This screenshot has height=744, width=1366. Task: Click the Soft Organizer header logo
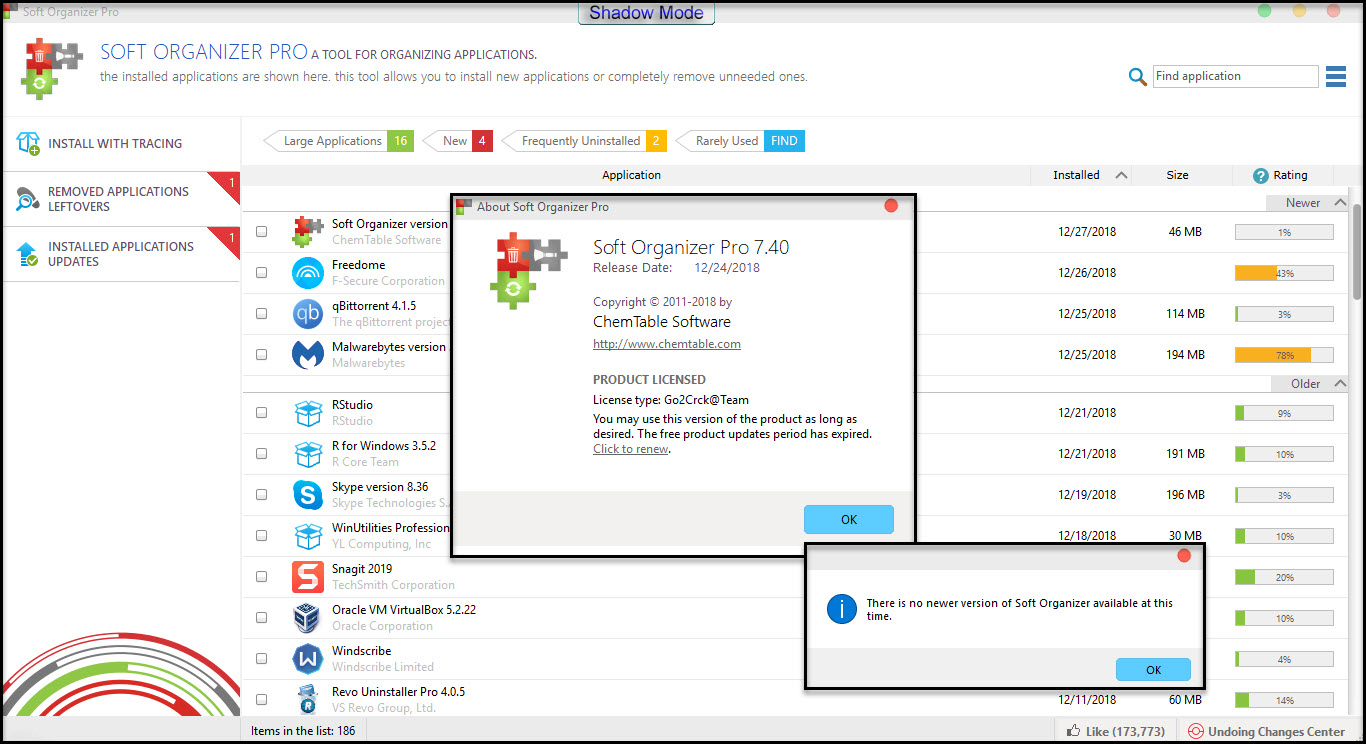click(53, 67)
